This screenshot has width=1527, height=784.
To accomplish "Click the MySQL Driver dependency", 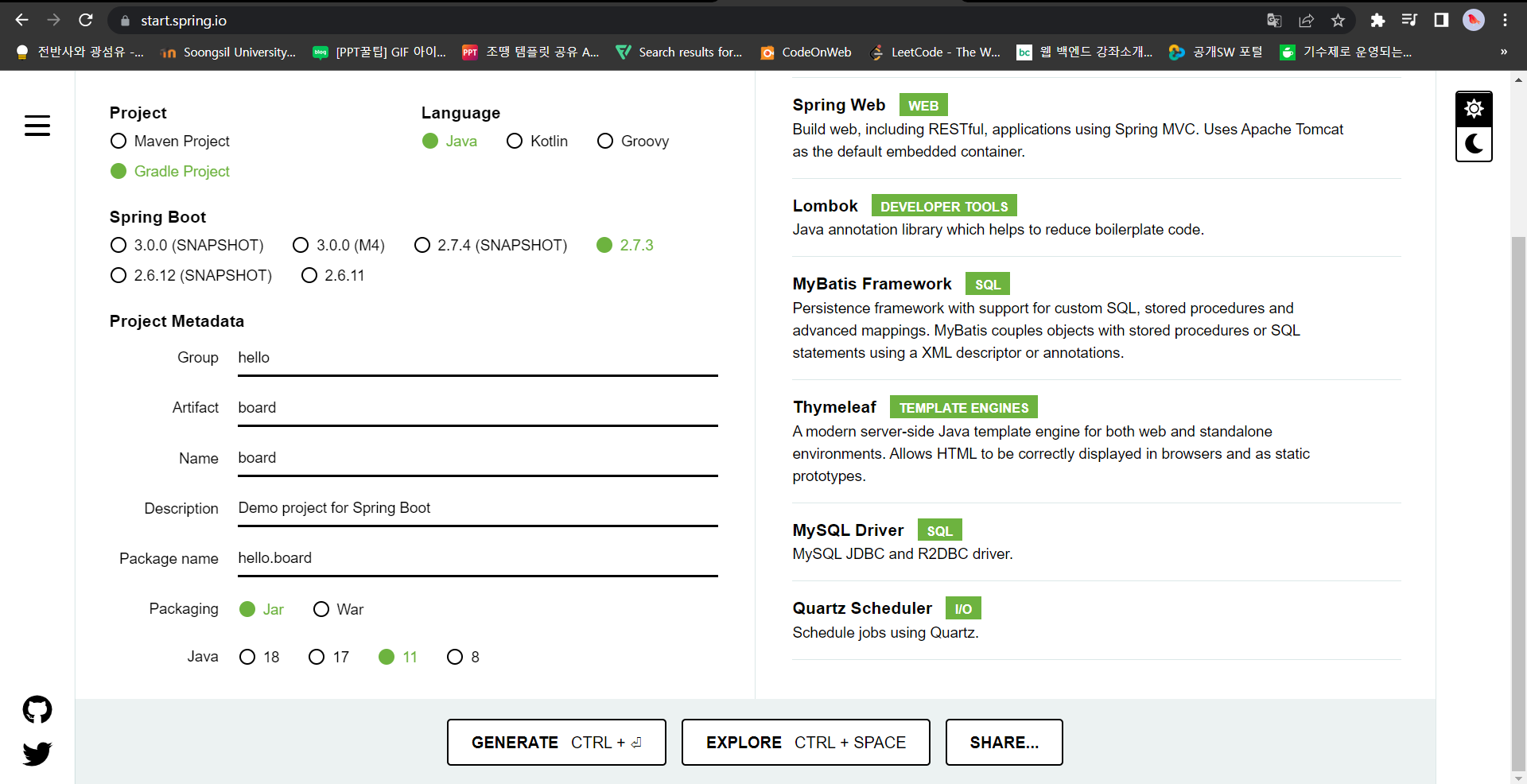I will tap(1097, 541).
